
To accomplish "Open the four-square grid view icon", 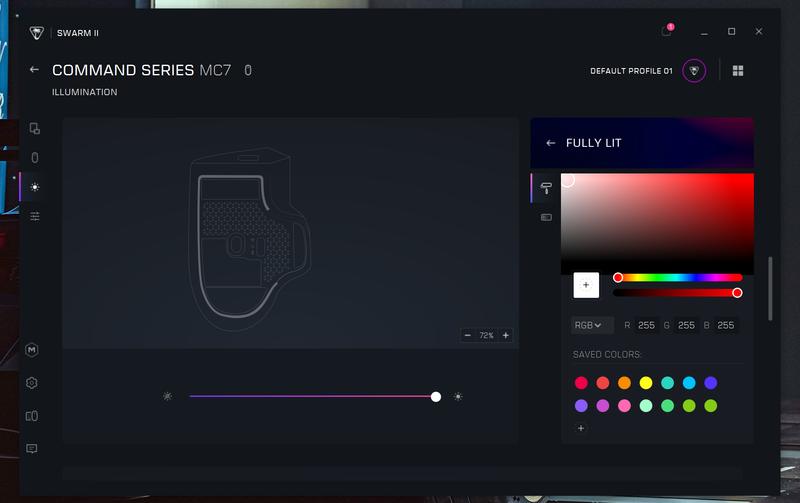I will [x=738, y=70].
